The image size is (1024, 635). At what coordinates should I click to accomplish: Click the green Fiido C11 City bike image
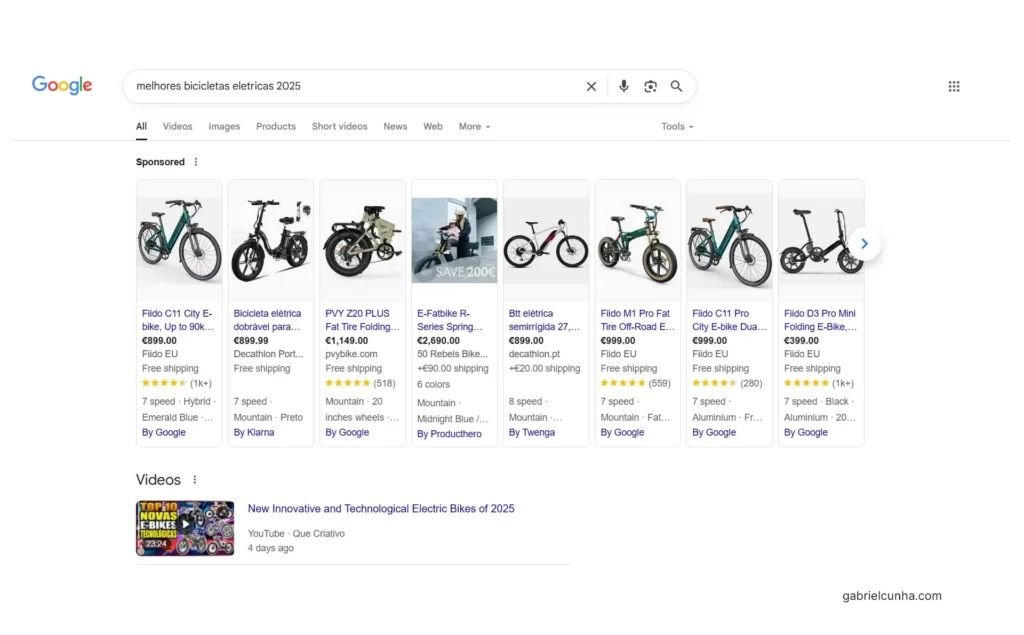tap(179, 240)
